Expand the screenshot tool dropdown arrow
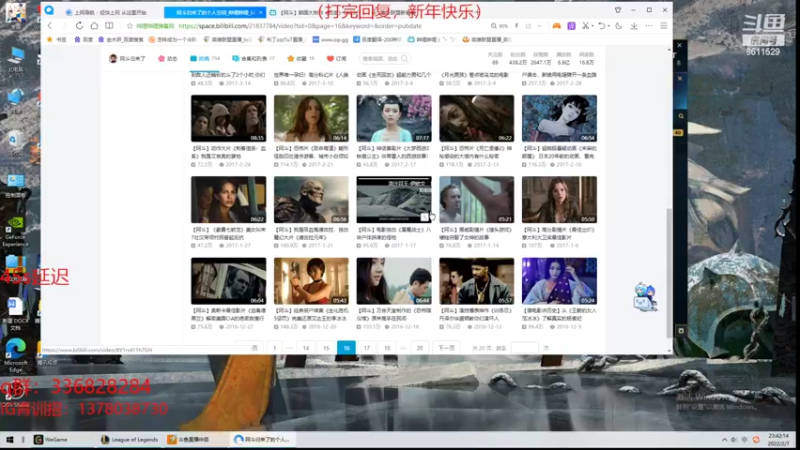The height and width of the screenshot is (450, 800). [592, 26]
